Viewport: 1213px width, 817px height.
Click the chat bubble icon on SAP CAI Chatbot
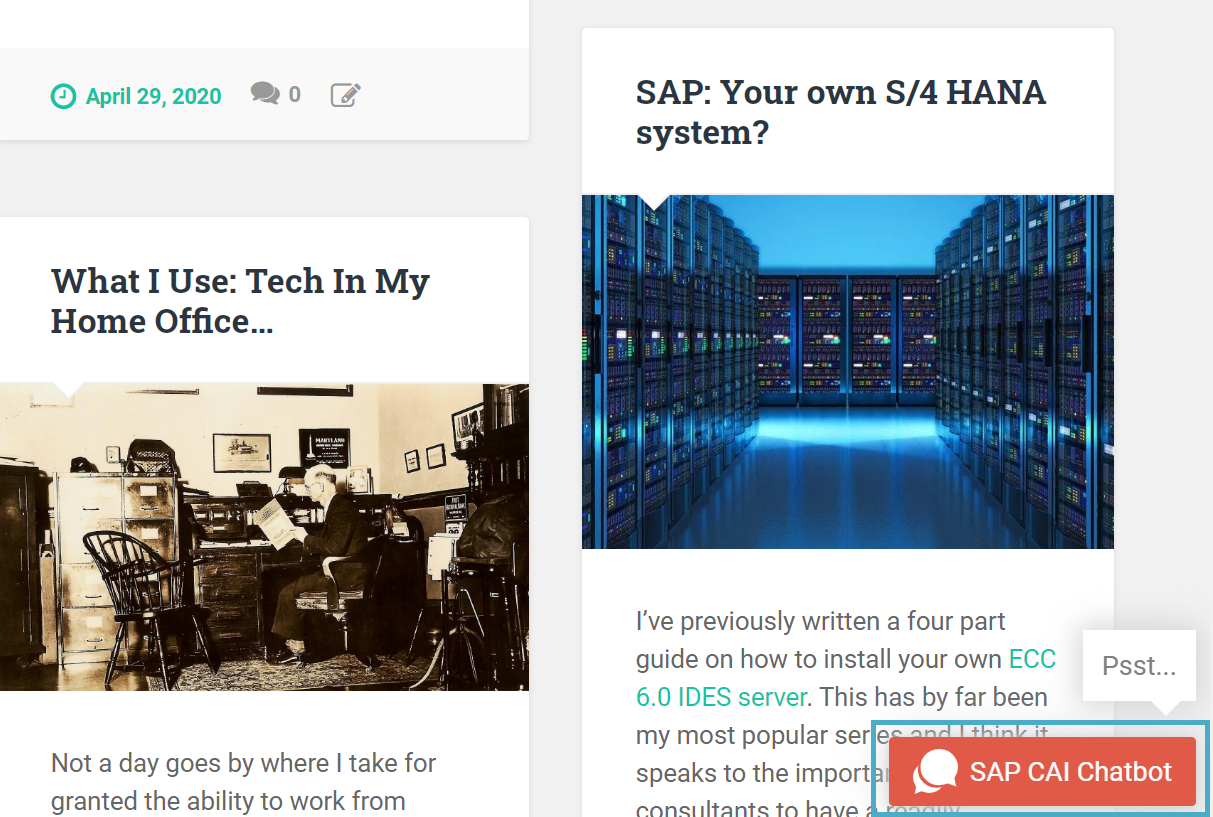pyautogui.click(x=936, y=772)
